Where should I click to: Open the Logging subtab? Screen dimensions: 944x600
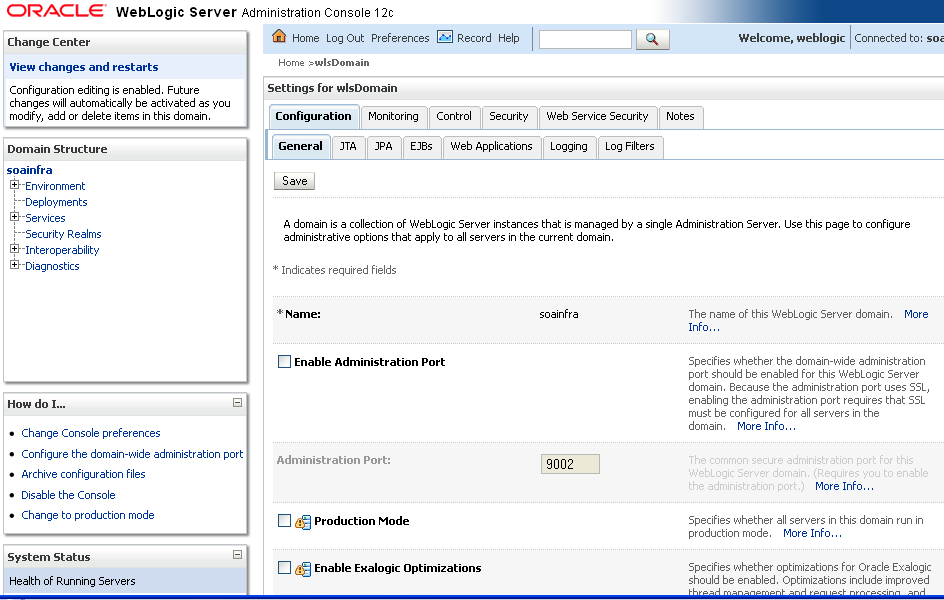point(569,147)
